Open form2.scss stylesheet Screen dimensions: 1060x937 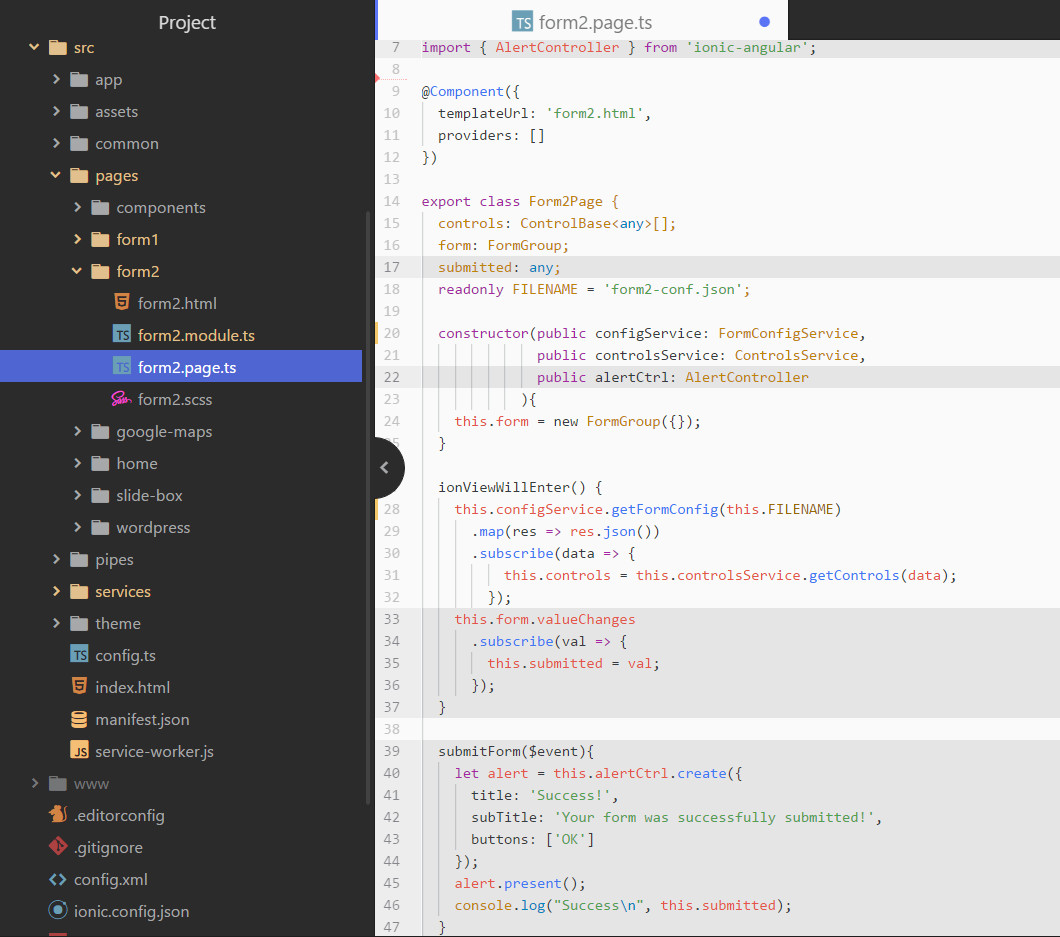click(x=175, y=400)
